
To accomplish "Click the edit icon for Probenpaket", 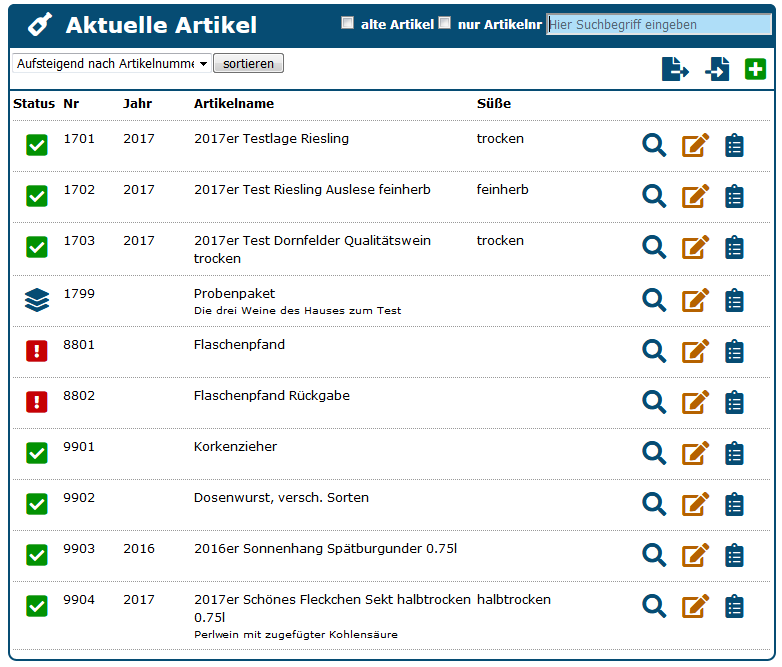I will [x=695, y=299].
